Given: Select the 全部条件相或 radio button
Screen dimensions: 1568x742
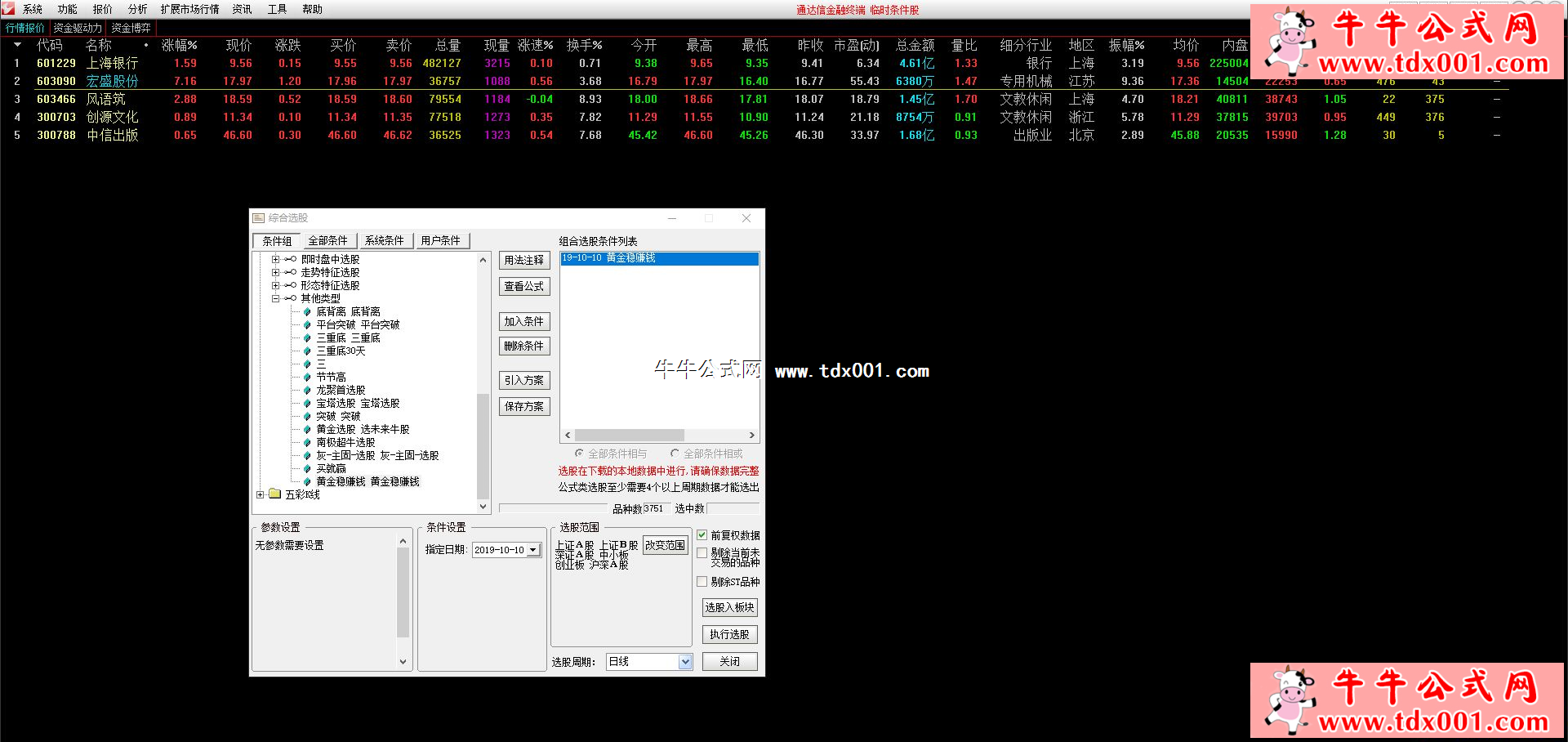Looking at the screenshot, I should pos(675,454).
